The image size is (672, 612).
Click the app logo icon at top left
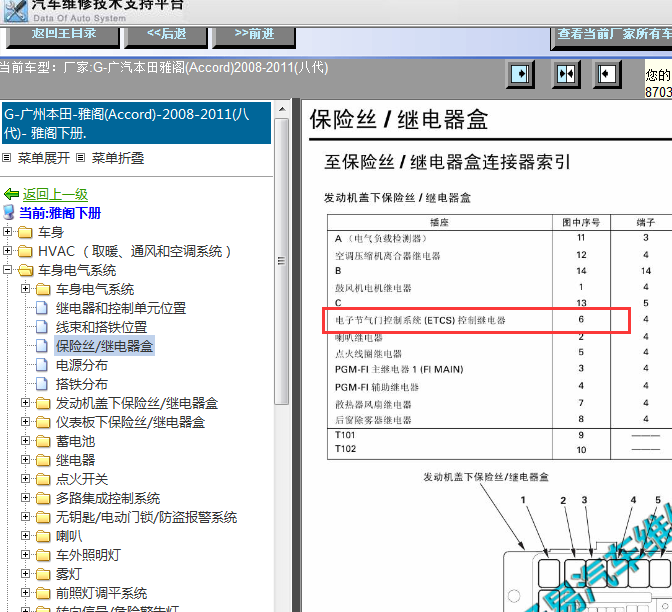point(15,10)
